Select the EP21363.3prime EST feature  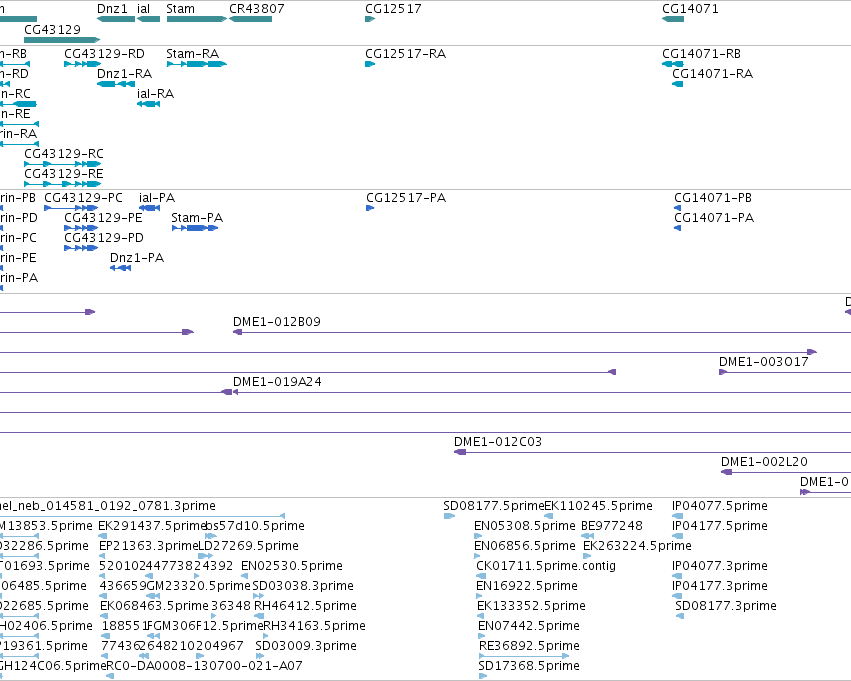click(104, 556)
